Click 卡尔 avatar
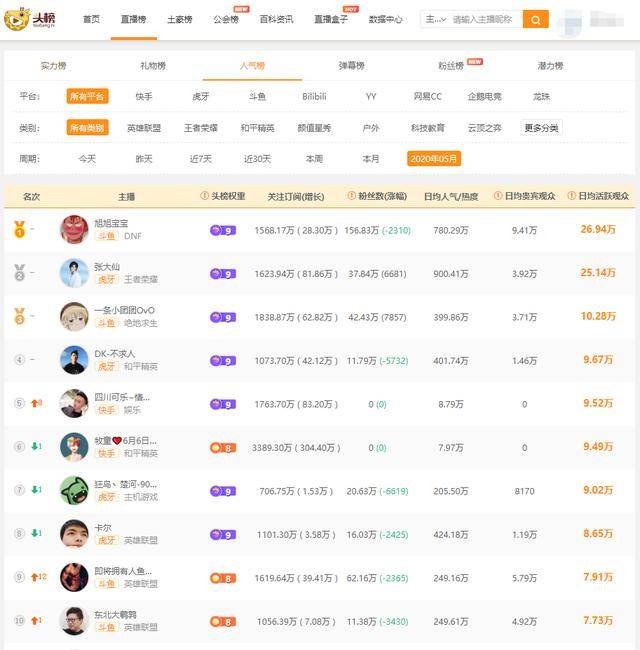 point(74,534)
